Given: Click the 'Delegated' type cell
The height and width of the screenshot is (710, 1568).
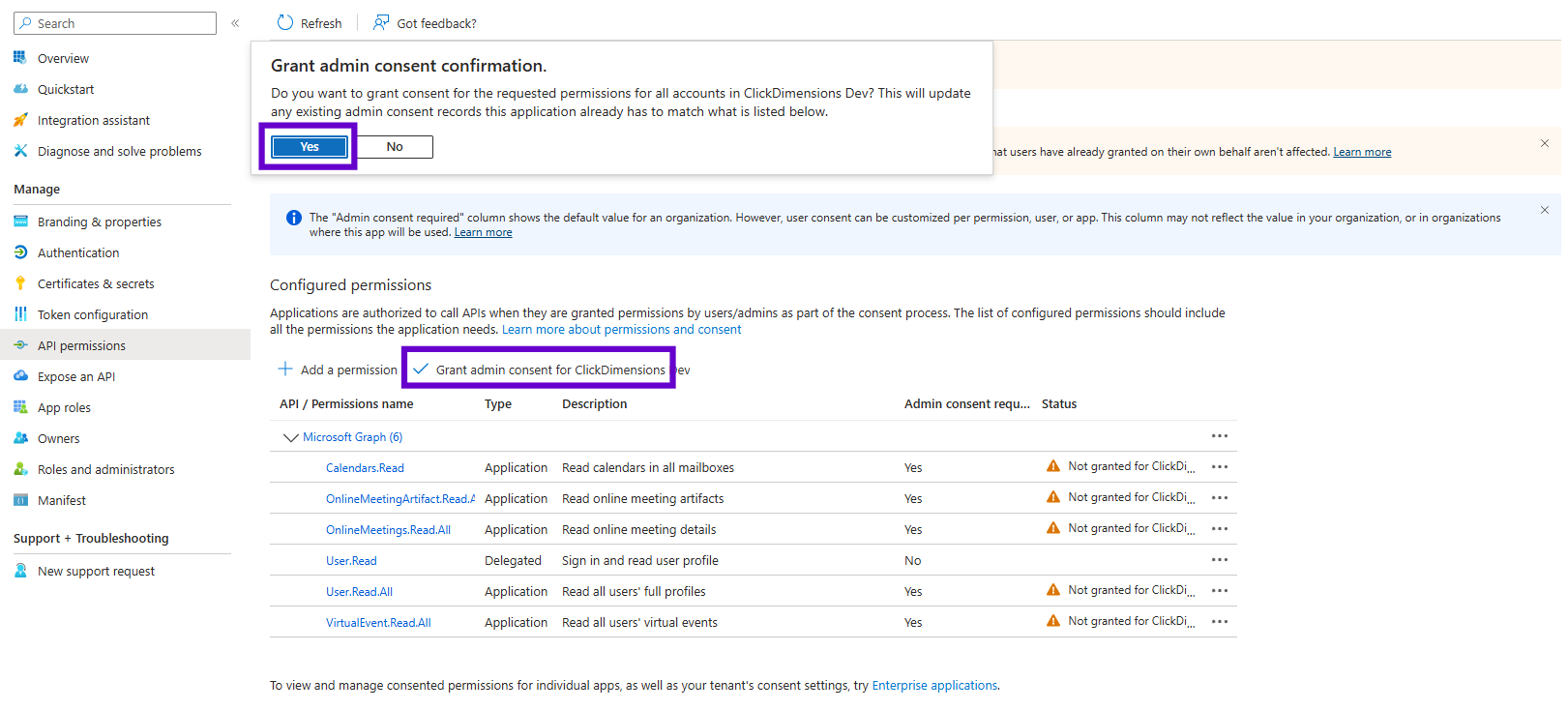Looking at the screenshot, I should tap(513, 561).
